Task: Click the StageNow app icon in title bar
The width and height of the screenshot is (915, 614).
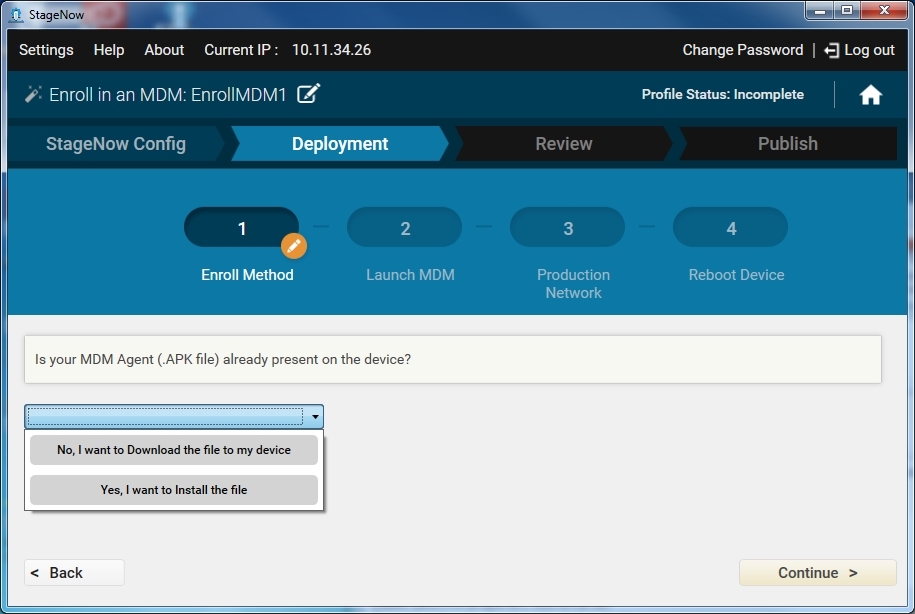Action: pos(15,14)
